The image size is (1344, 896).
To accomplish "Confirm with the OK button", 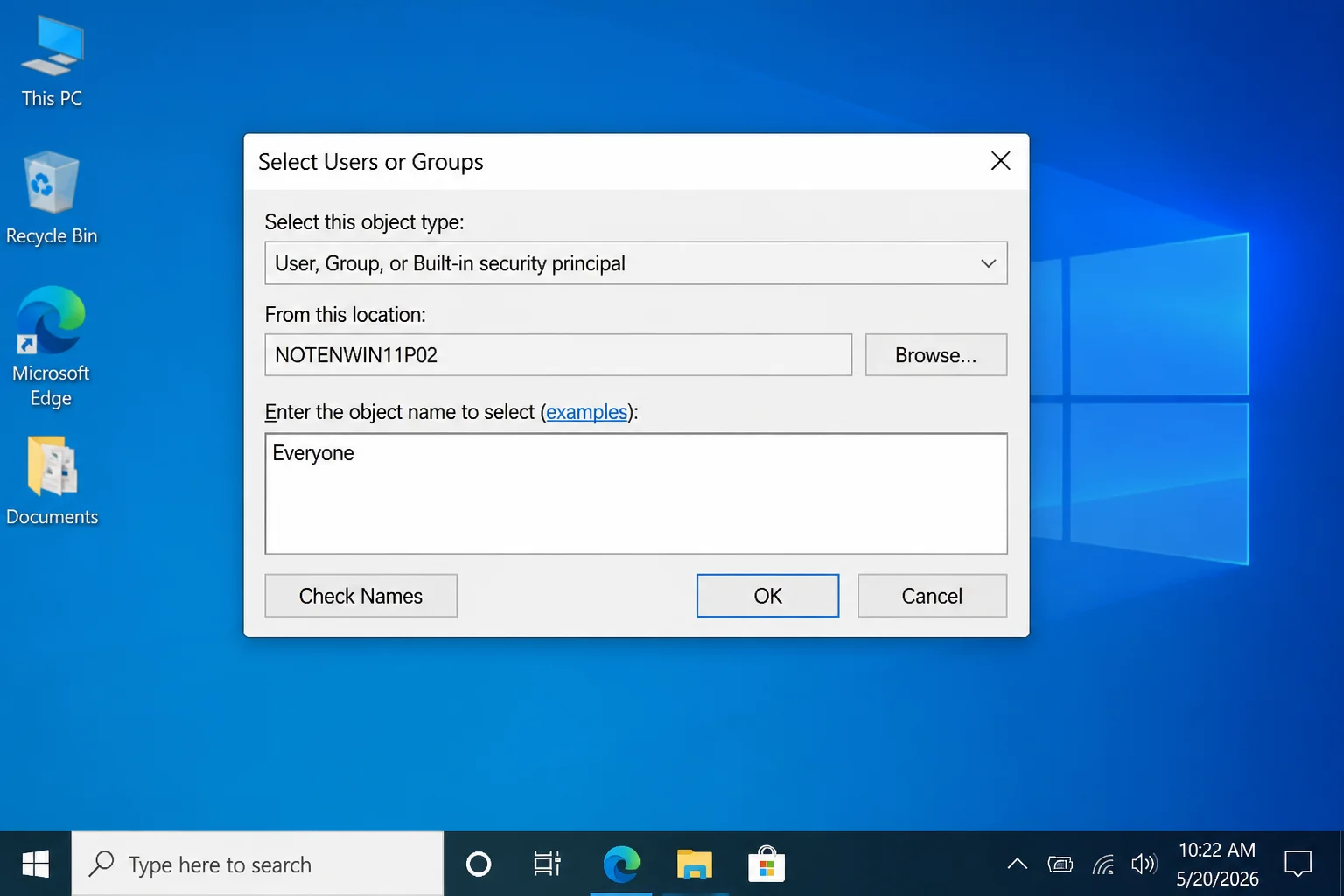I will point(767,596).
